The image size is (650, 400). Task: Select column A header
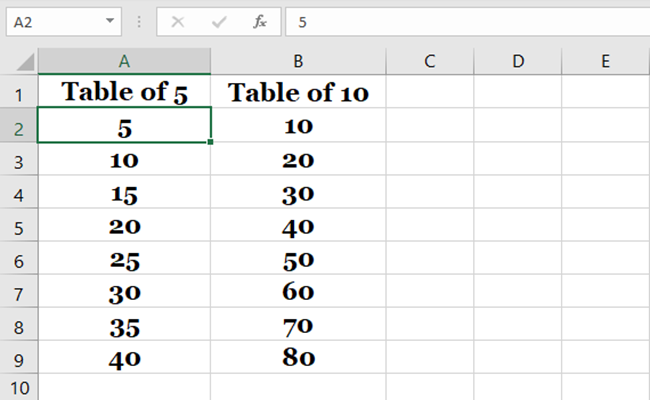tap(124, 61)
